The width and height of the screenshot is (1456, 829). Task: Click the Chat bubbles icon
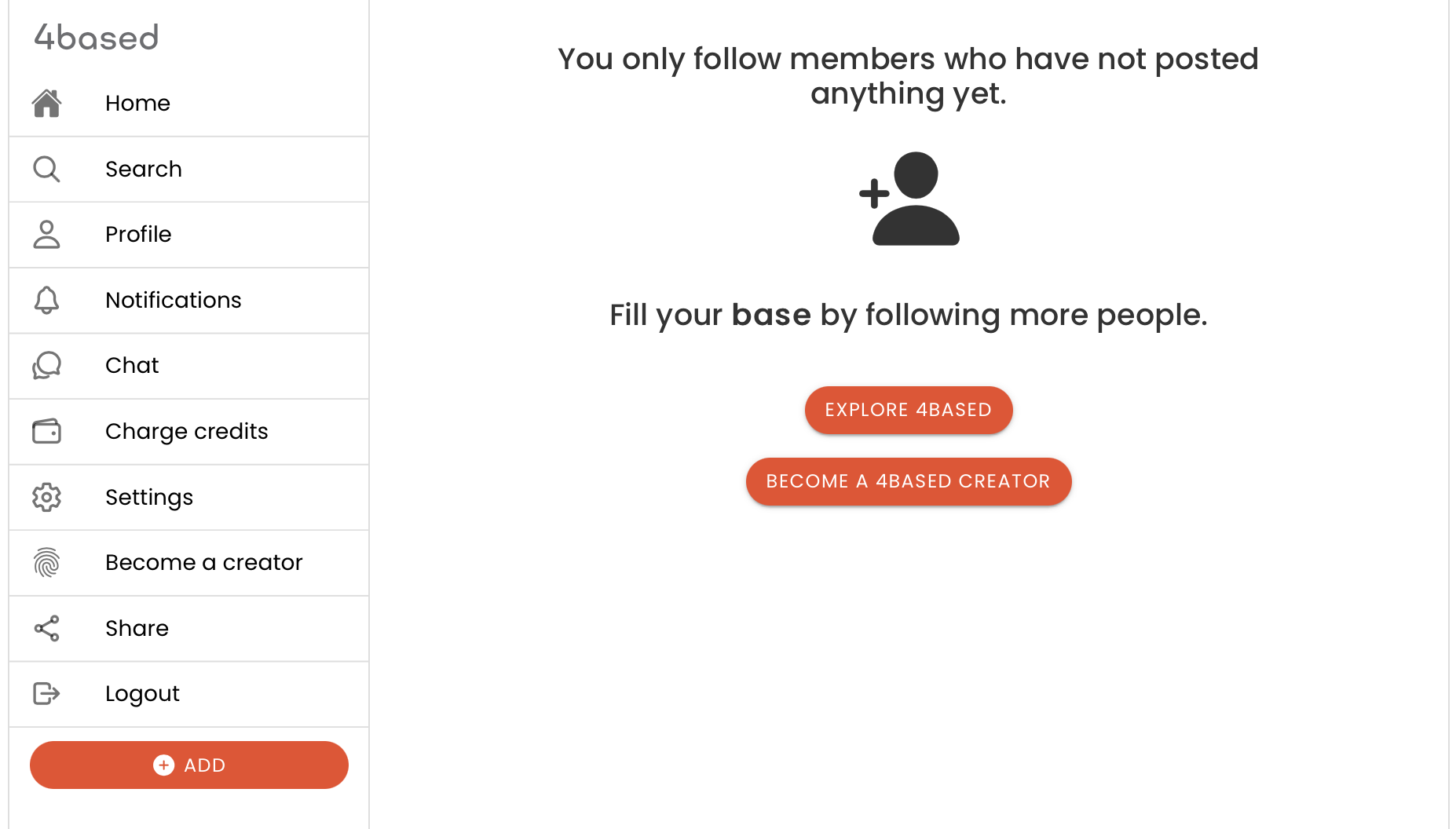pyautogui.click(x=46, y=366)
